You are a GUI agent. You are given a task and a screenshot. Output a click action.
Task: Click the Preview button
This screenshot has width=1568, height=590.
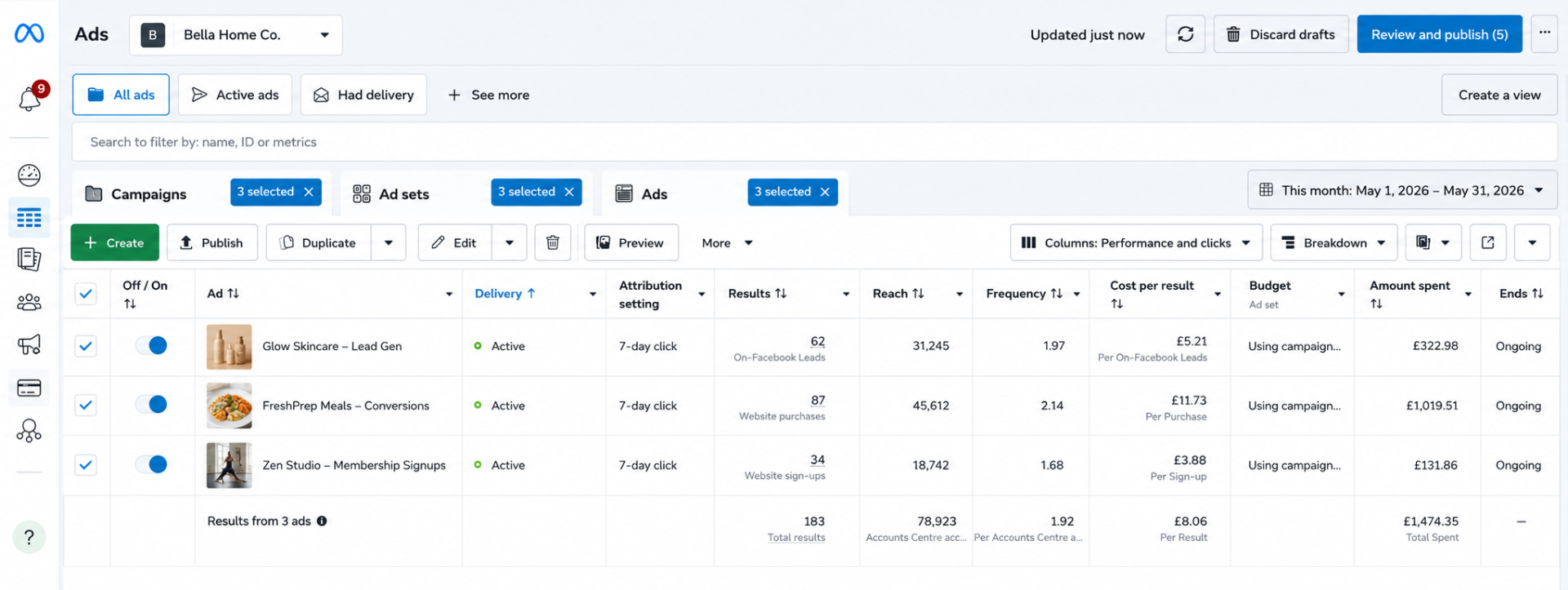[x=631, y=242]
